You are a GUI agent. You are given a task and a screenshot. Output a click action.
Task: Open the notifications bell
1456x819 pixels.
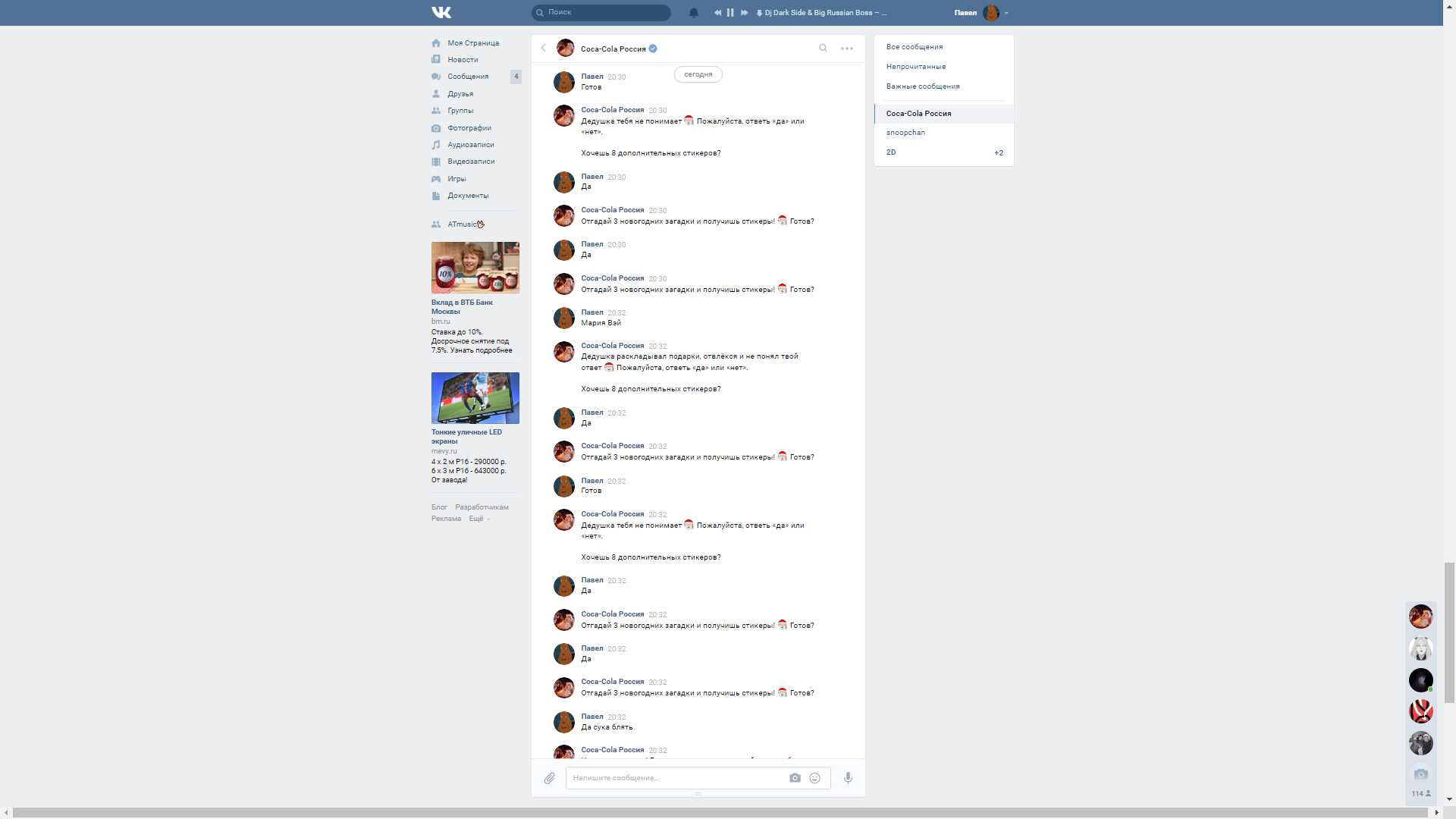coord(694,13)
